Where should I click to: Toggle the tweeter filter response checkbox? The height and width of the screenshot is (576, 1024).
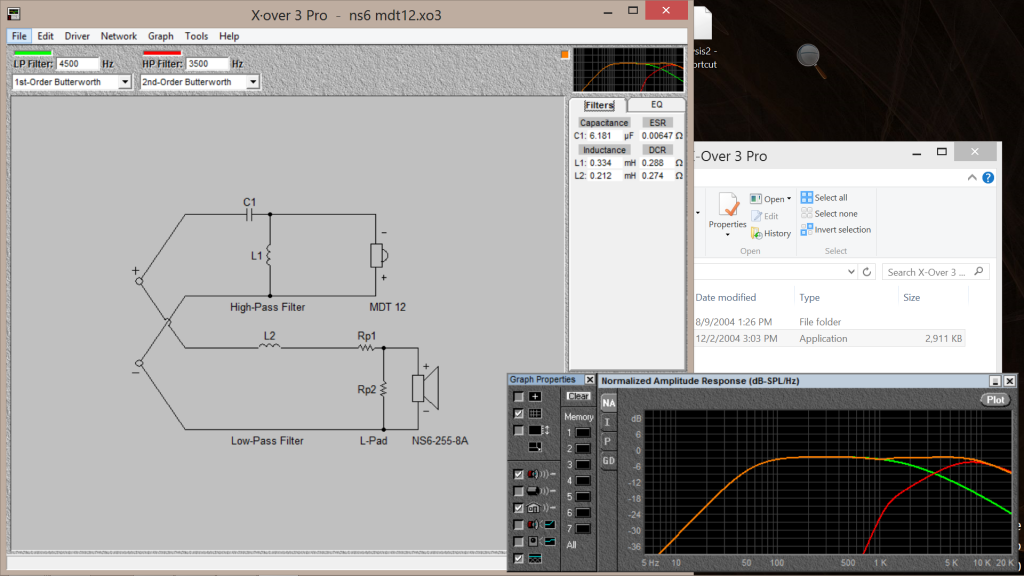(519, 524)
